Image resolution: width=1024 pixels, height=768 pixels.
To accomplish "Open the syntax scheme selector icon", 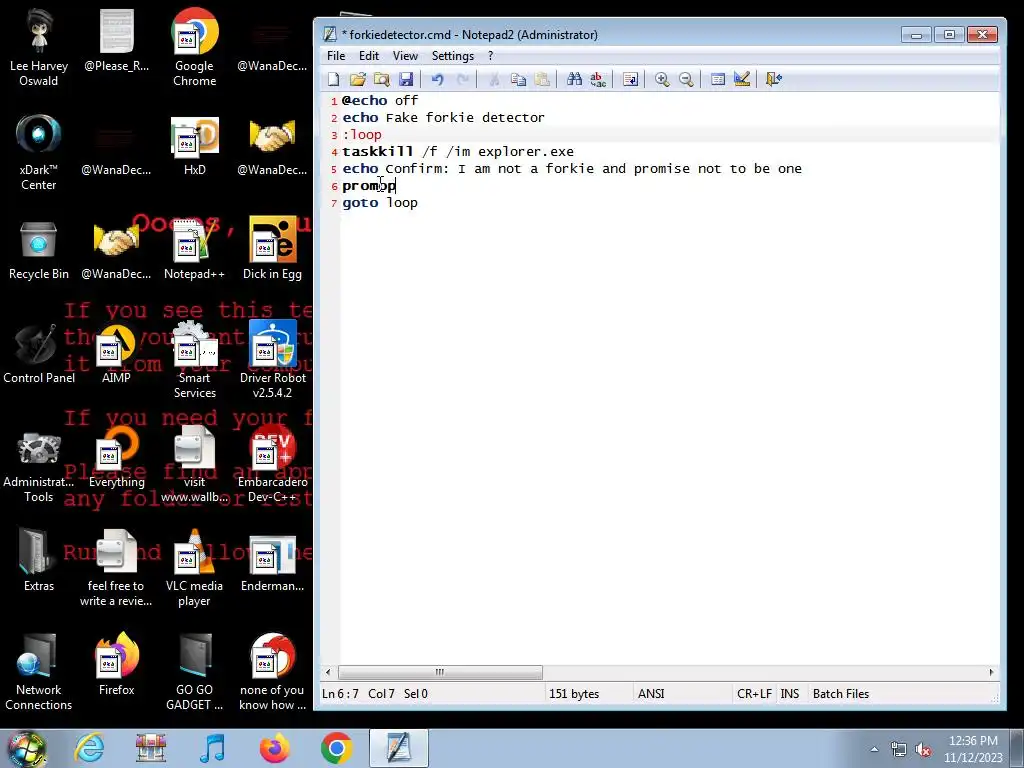I will [x=718, y=80].
